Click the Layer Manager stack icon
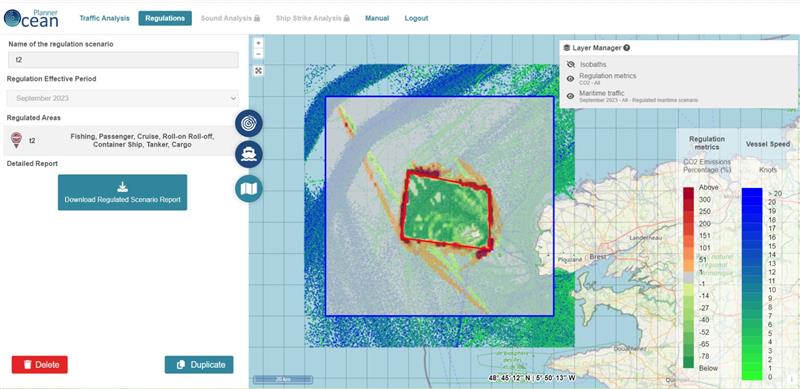This screenshot has height=389, width=800. pos(567,47)
